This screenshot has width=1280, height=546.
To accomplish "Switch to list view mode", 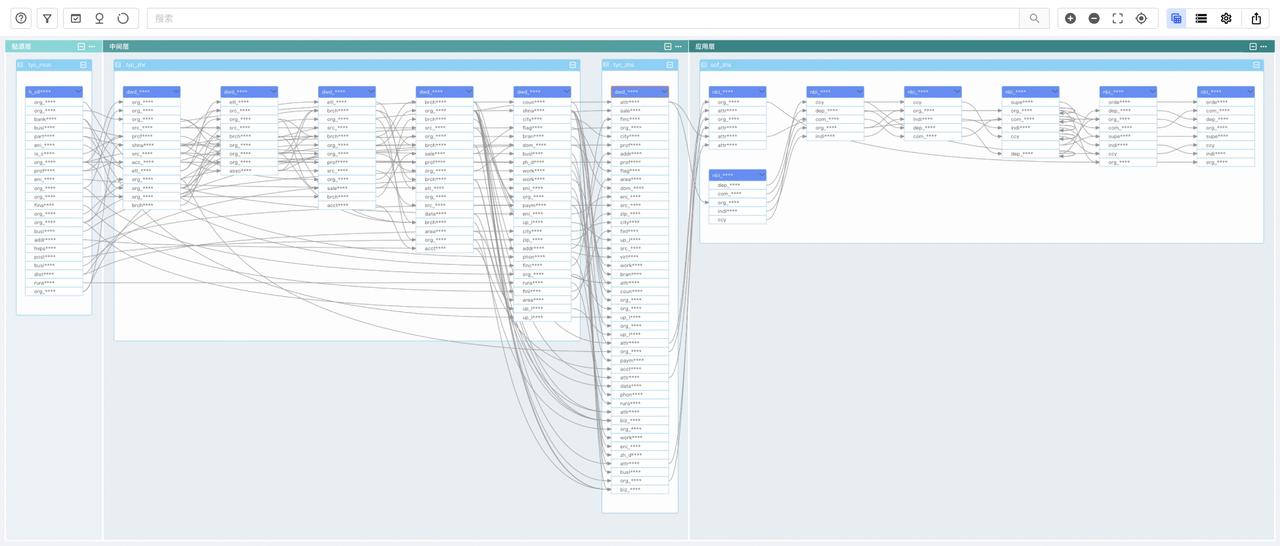I will pyautogui.click(x=1201, y=18).
